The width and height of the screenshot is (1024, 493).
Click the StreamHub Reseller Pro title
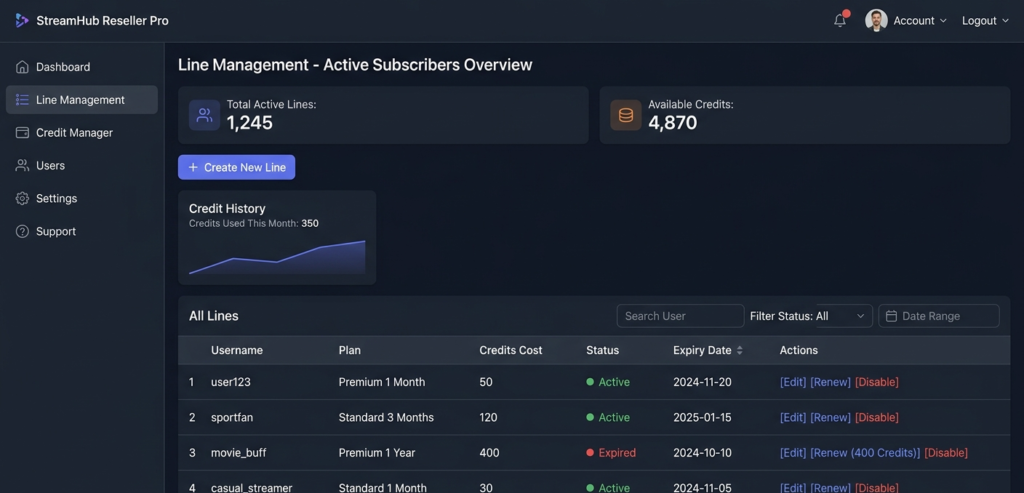coord(103,21)
